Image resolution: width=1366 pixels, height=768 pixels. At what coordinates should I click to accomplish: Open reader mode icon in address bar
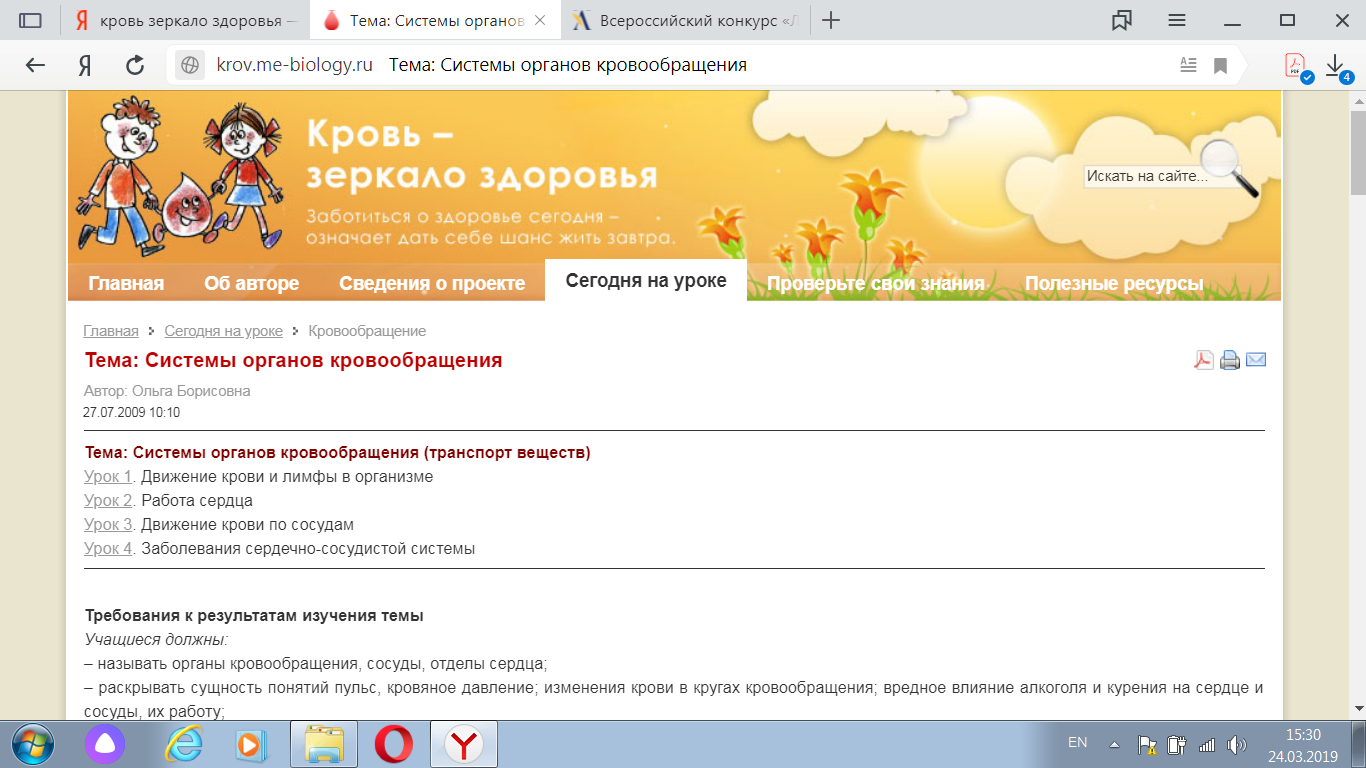click(x=1188, y=65)
